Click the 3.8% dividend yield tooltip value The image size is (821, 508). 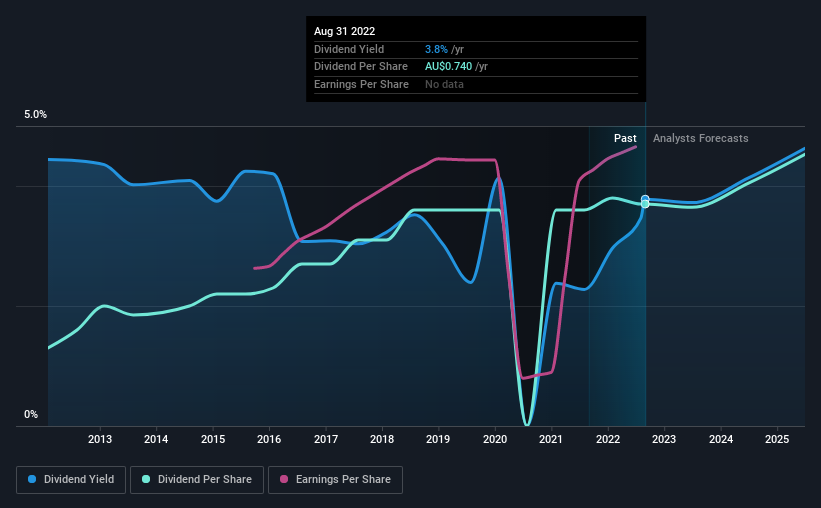[x=436, y=49]
